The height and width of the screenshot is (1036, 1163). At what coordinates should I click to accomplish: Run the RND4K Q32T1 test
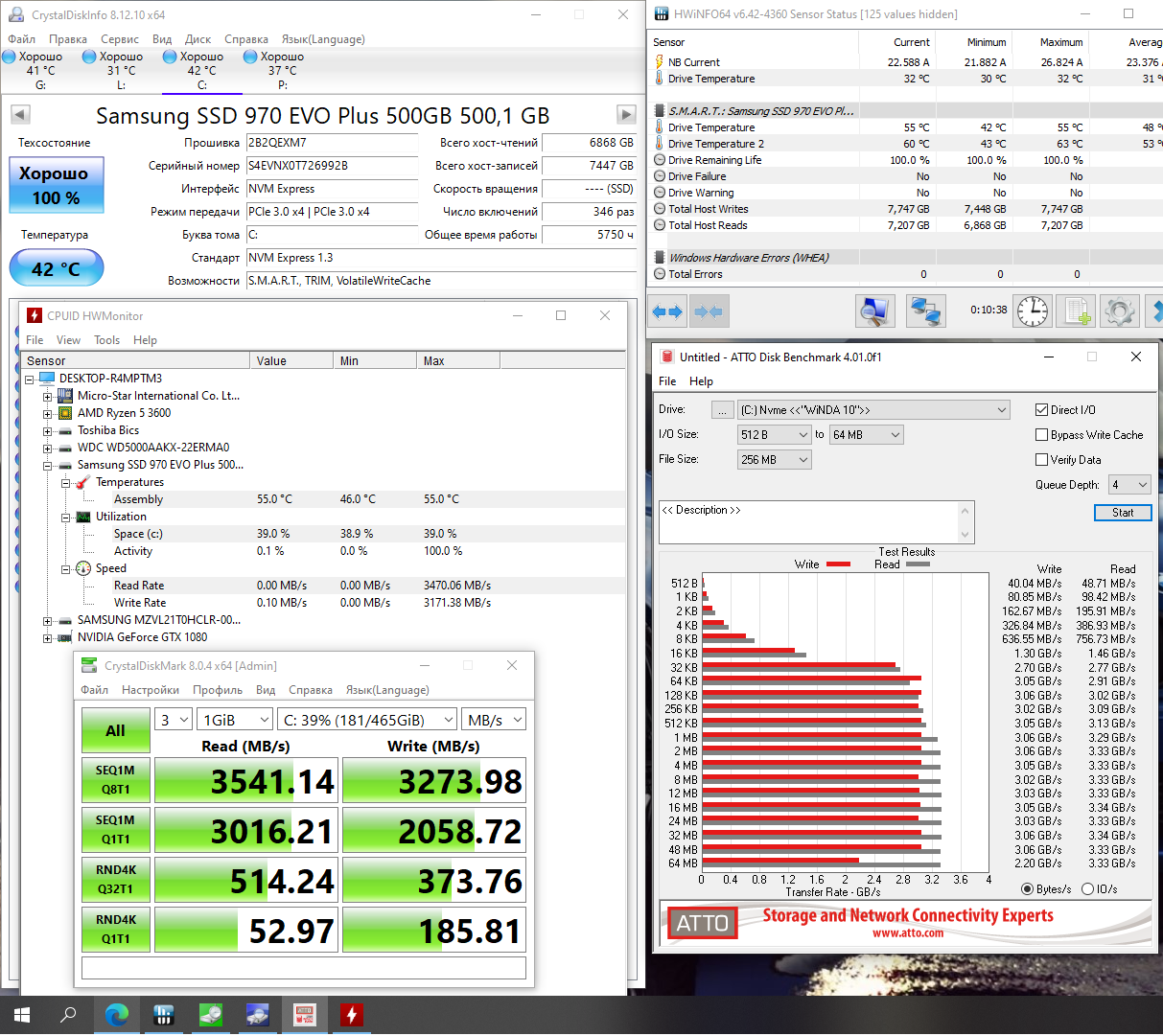click(x=115, y=880)
